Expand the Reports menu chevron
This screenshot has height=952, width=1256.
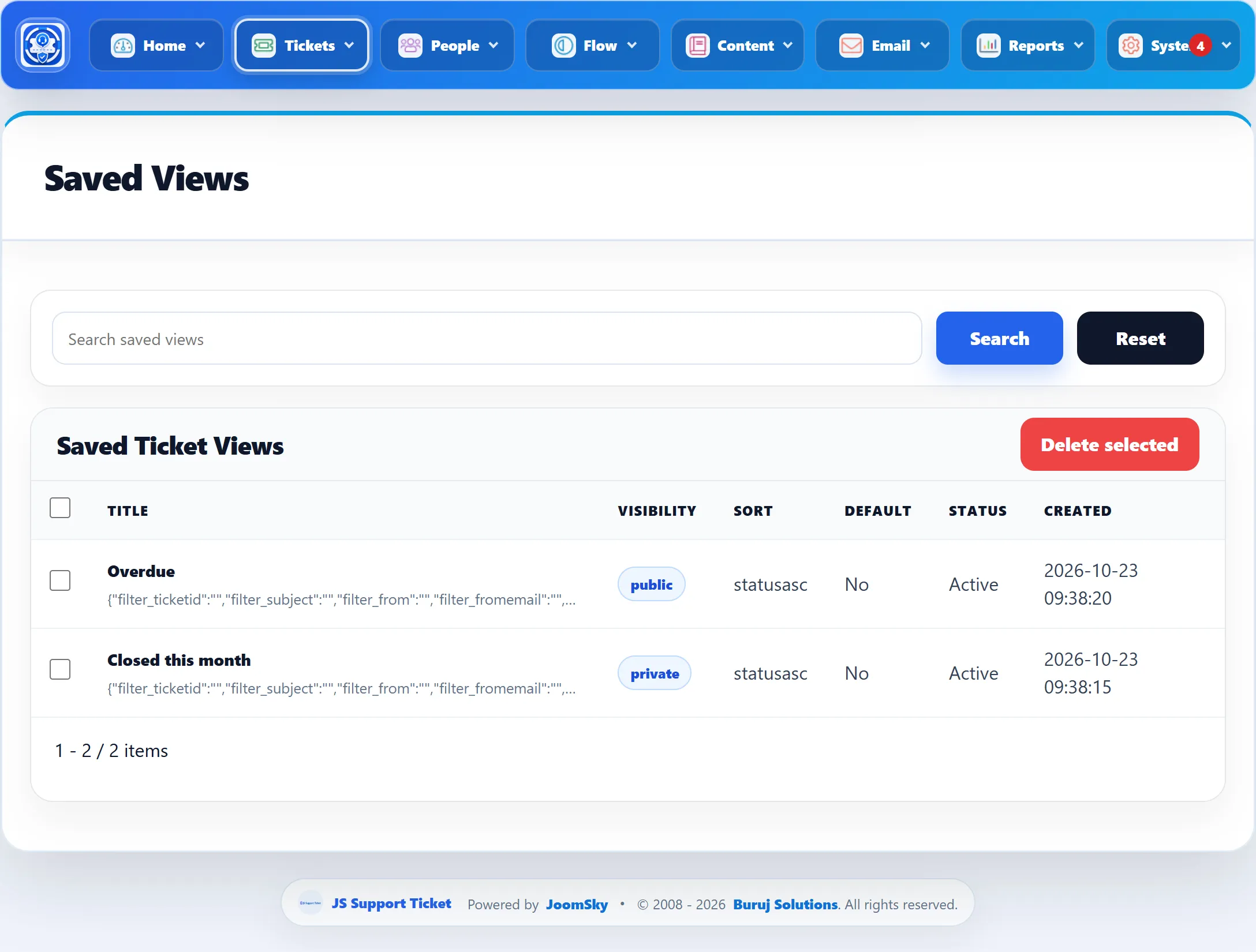(1079, 46)
